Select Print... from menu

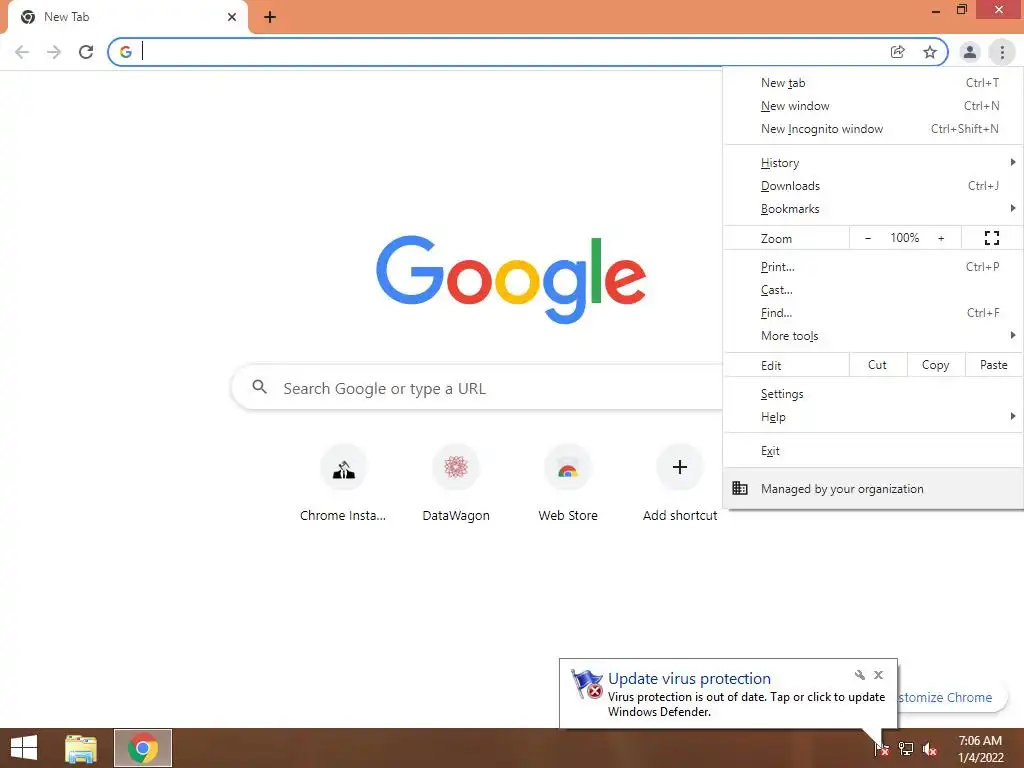[x=873, y=266]
